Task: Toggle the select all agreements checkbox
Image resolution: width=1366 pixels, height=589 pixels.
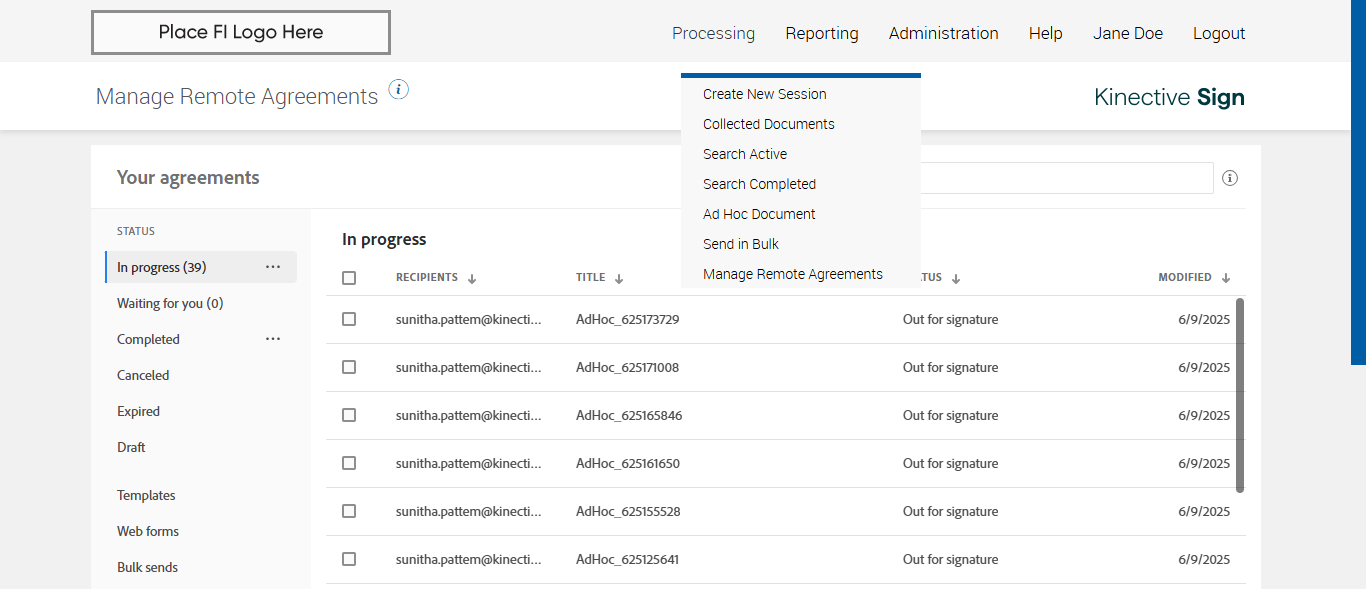Action: click(x=349, y=278)
